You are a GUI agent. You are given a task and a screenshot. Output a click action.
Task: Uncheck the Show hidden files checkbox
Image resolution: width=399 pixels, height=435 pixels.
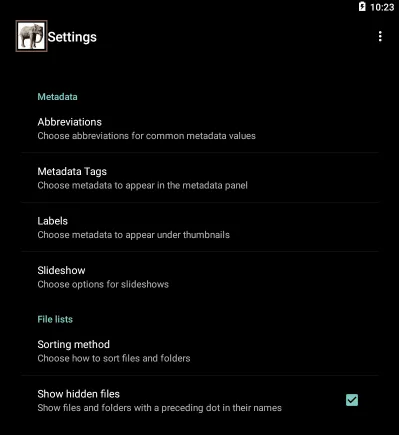pyautogui.click(x=352, y=400)
